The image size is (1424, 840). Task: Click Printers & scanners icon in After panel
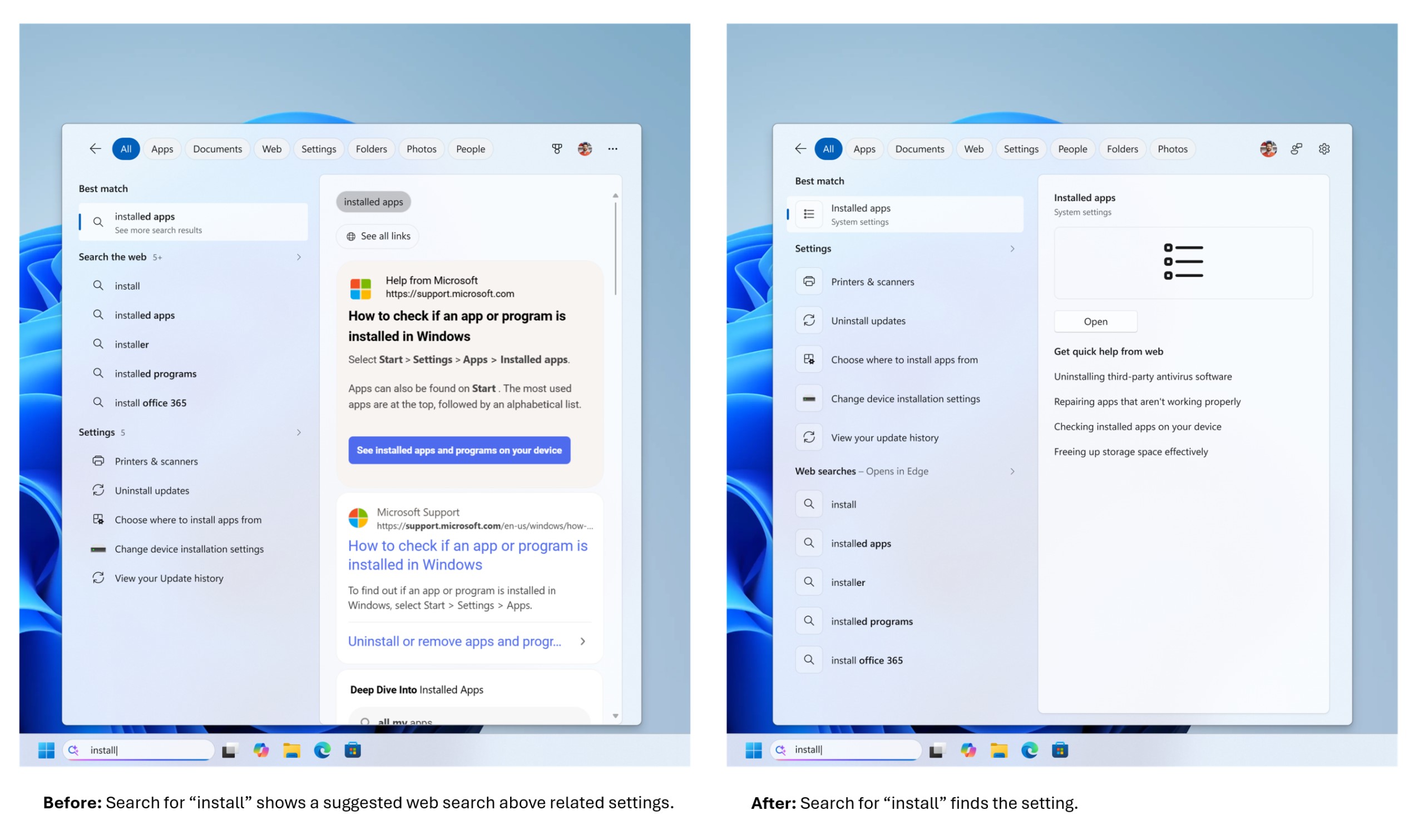(x=809, y=281)
